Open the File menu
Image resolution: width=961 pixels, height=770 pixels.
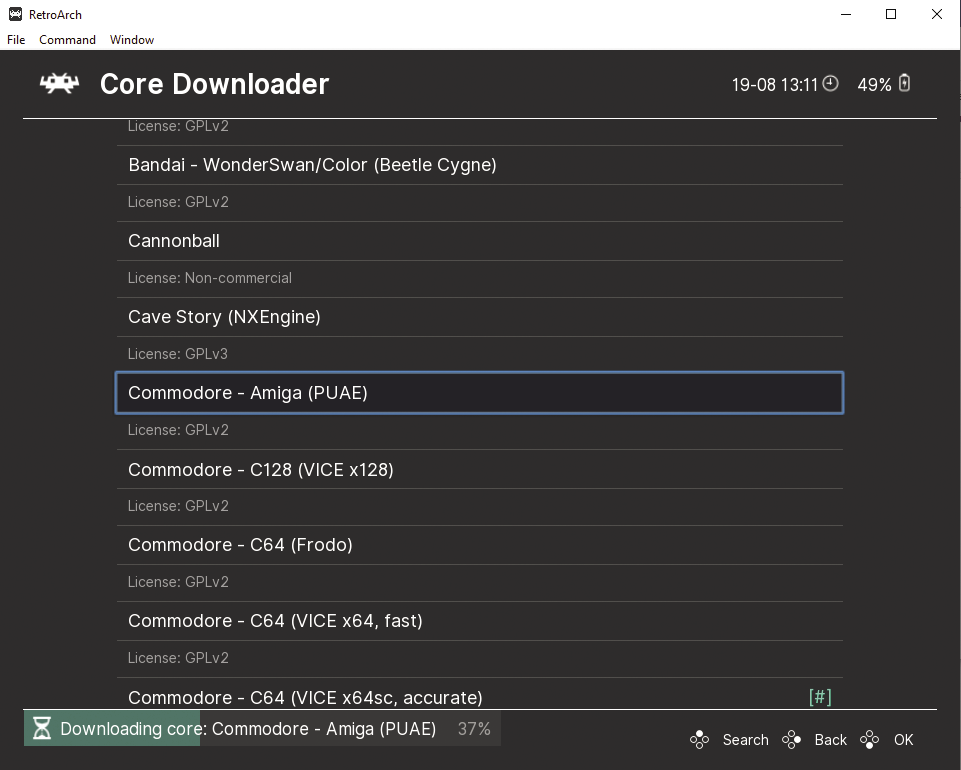pos(16,40)
